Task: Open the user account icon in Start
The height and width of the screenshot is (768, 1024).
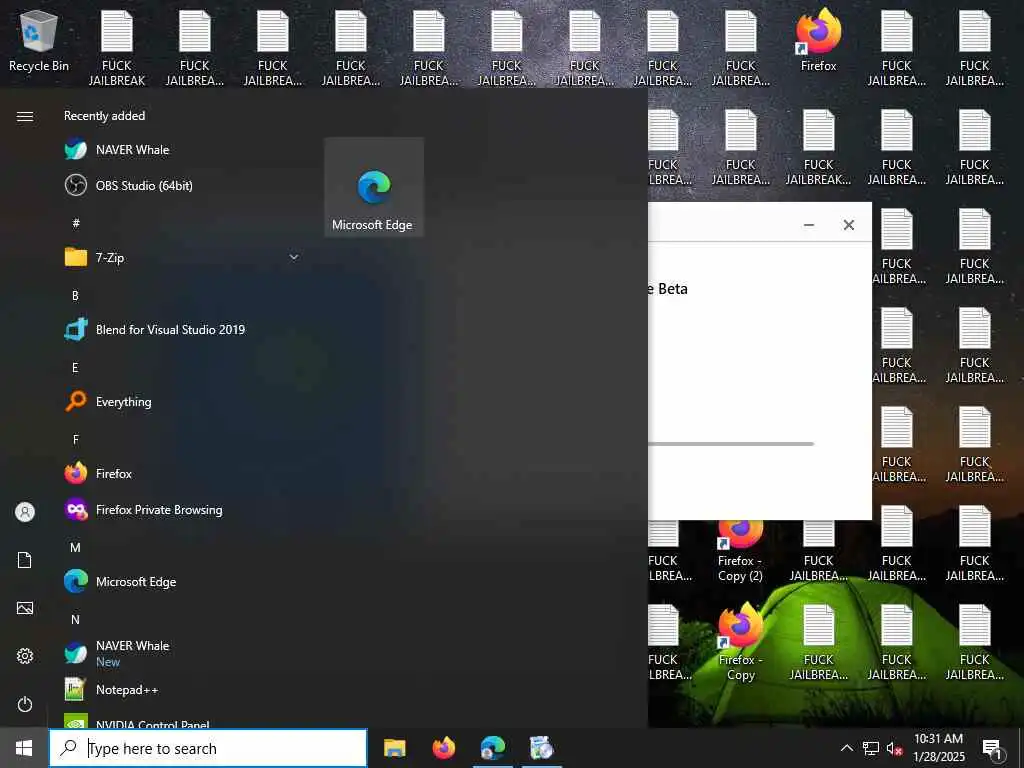Action: [x=25, y=512]
